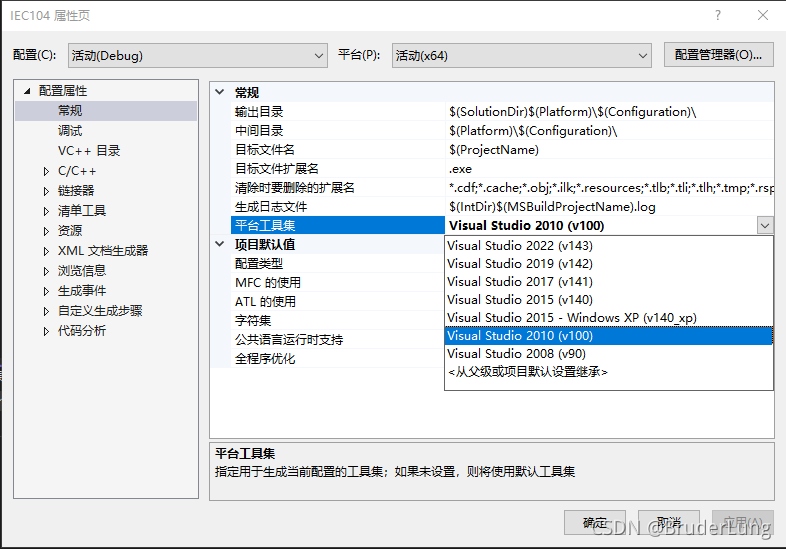Click the *.cdf;*.cache extensions value

[611, 188]
